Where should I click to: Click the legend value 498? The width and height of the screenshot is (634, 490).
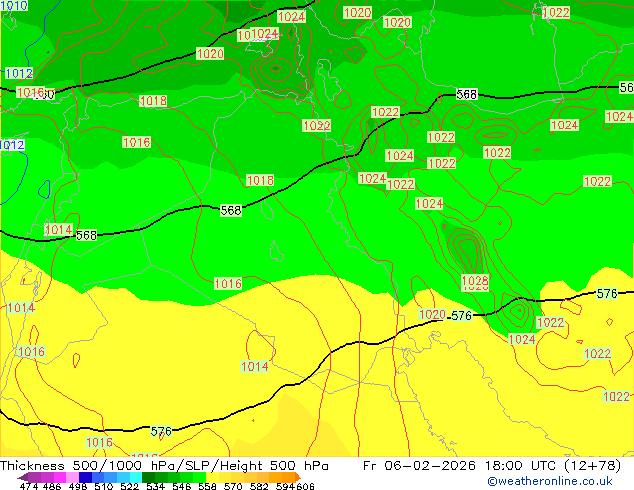[x=78, y=486]
